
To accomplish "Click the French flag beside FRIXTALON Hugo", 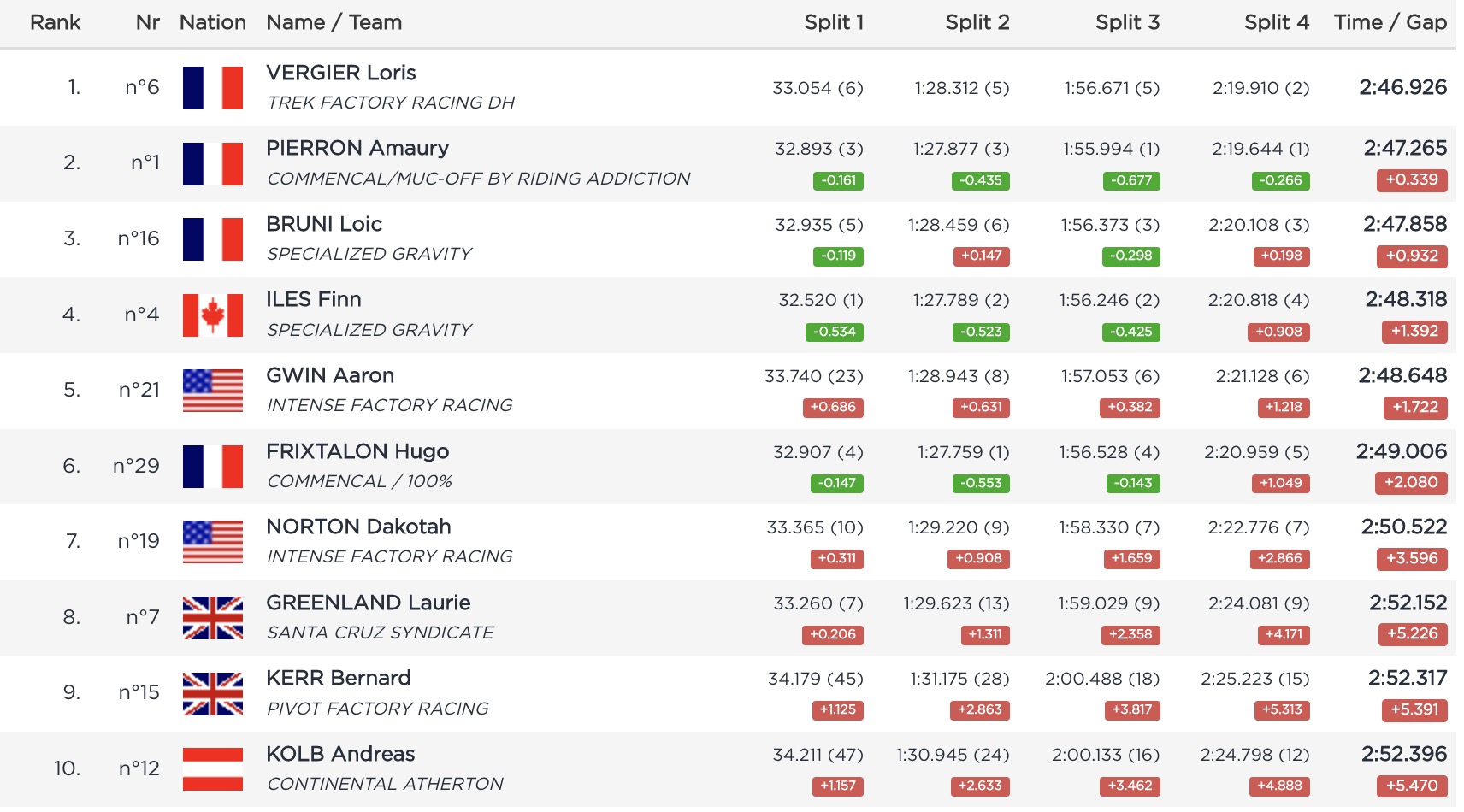I will 212,466.
